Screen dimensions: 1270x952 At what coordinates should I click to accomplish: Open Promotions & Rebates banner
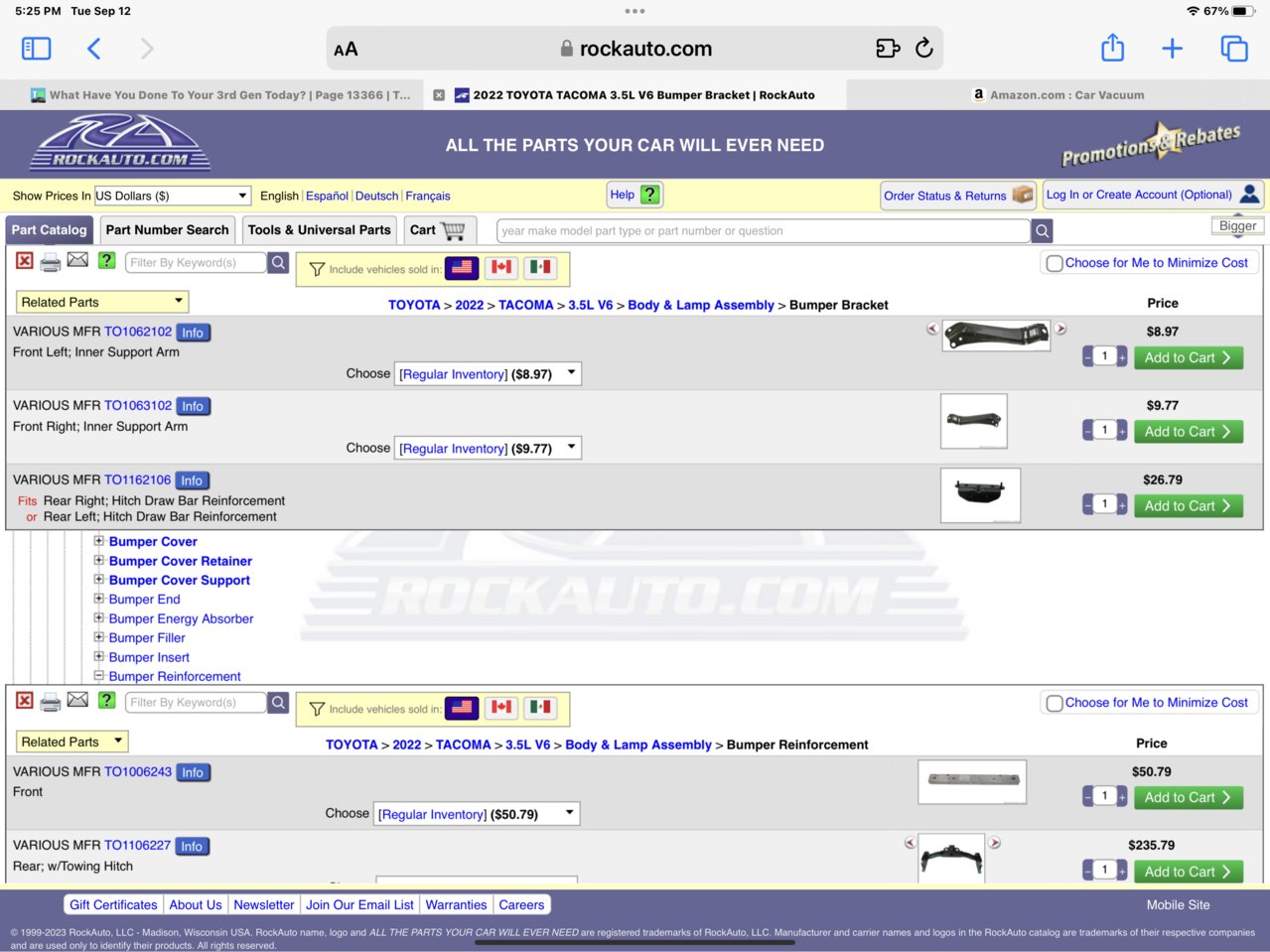click(x=1151, y=145)
